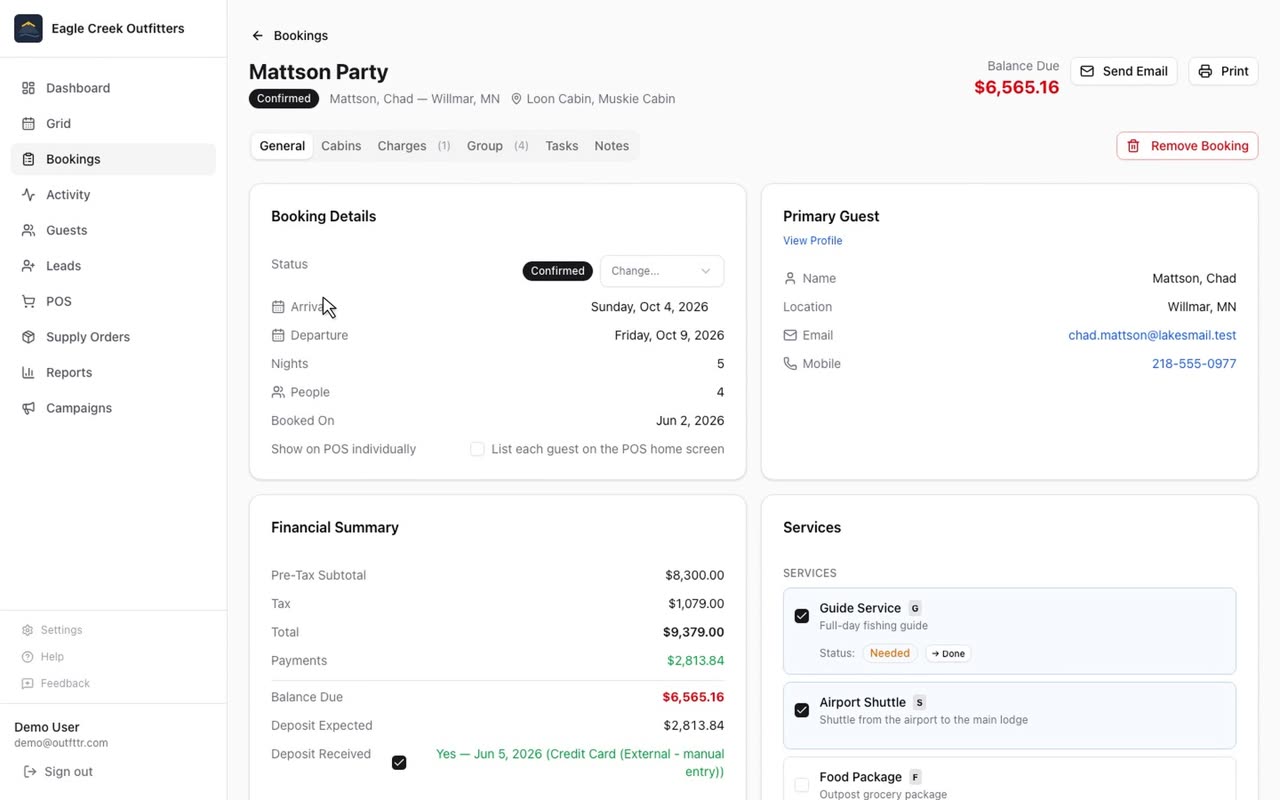Click the Loon Cabin, Muskie Cabin location
The height and width of the screenshot is (800, 1280).
[593, 99]
